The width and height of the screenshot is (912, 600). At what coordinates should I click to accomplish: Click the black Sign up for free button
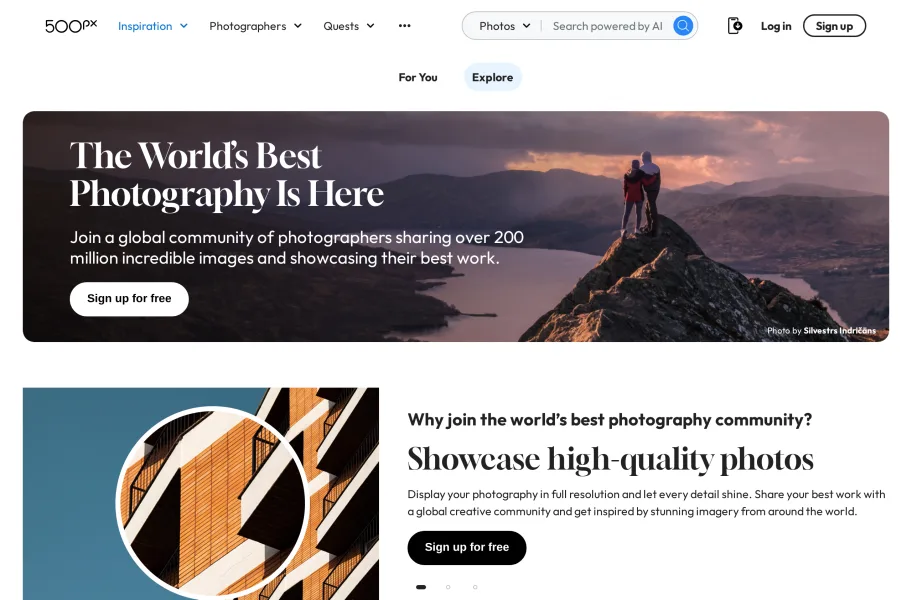(466, 548)
